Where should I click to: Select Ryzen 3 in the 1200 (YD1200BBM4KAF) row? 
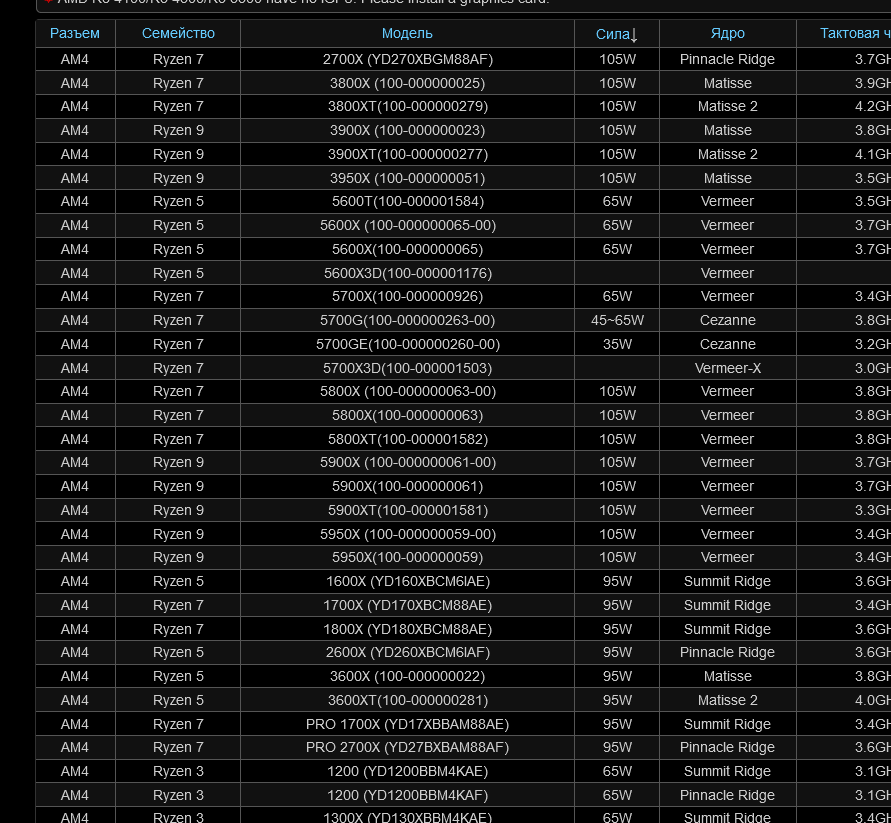178,795
